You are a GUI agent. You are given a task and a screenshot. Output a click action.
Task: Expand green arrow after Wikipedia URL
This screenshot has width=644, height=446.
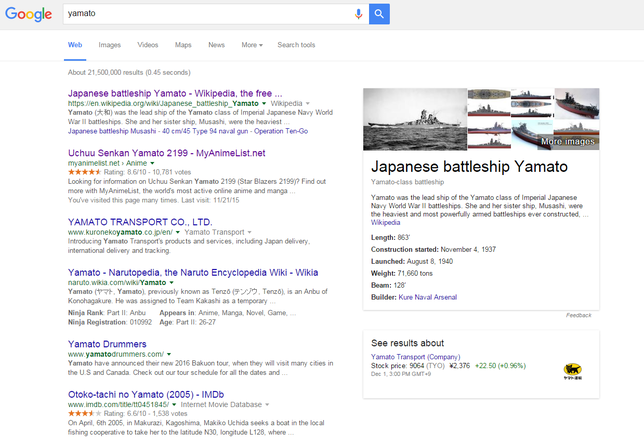pos(264,103)
